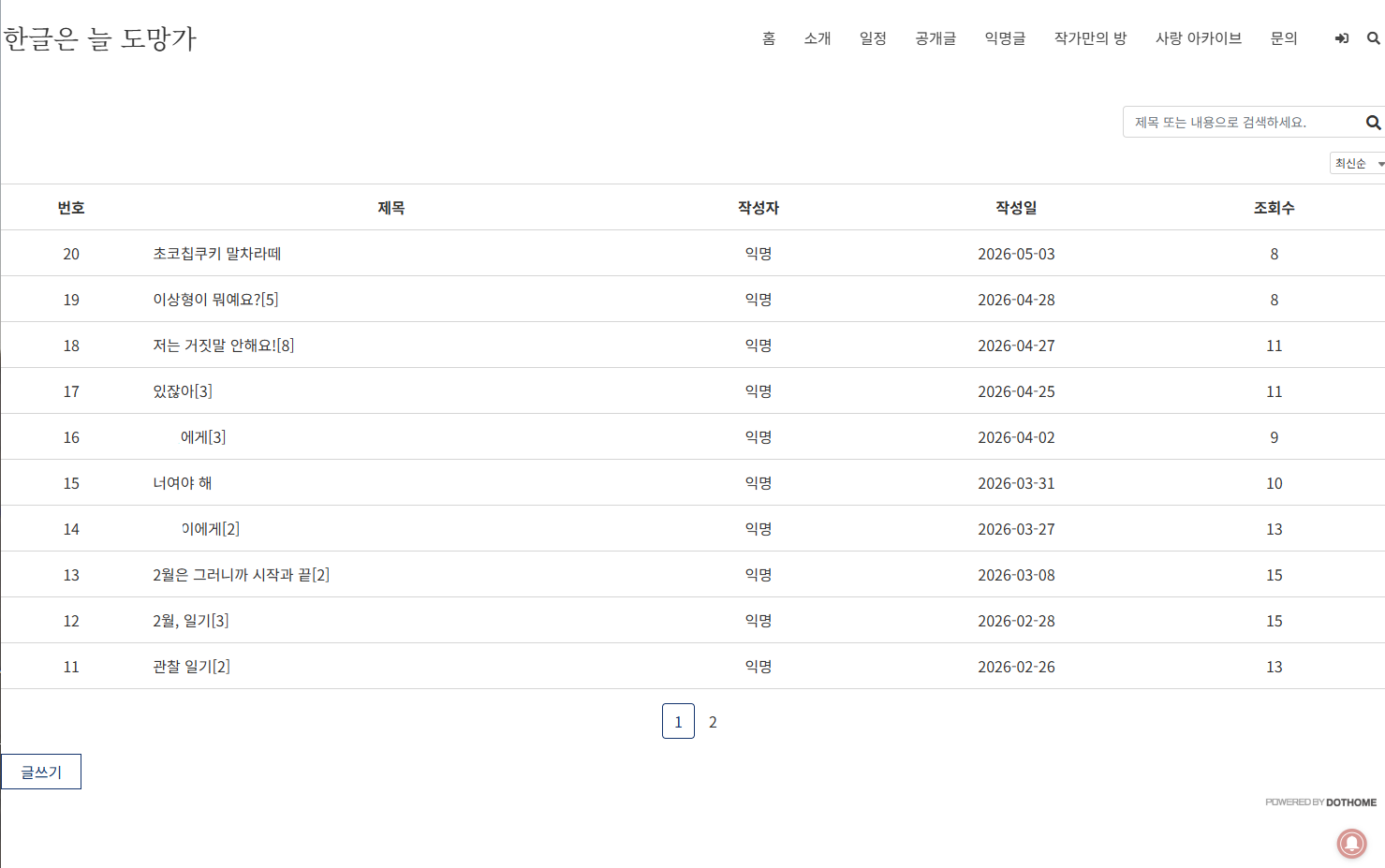Open the 문의 menu item
The image size is (1385, 868).
point(1284,38)
